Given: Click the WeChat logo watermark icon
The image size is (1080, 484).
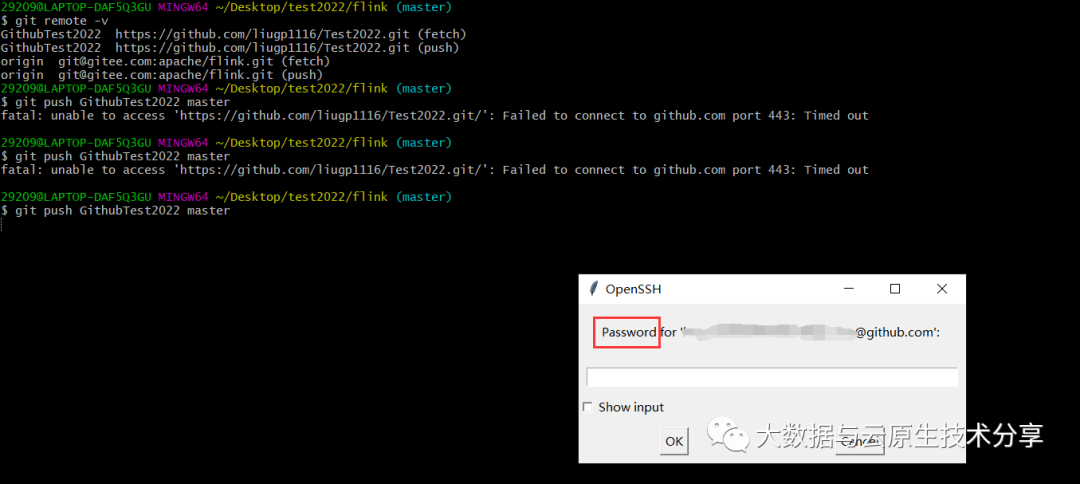Looking at the screenshot, I should (727, 433).
